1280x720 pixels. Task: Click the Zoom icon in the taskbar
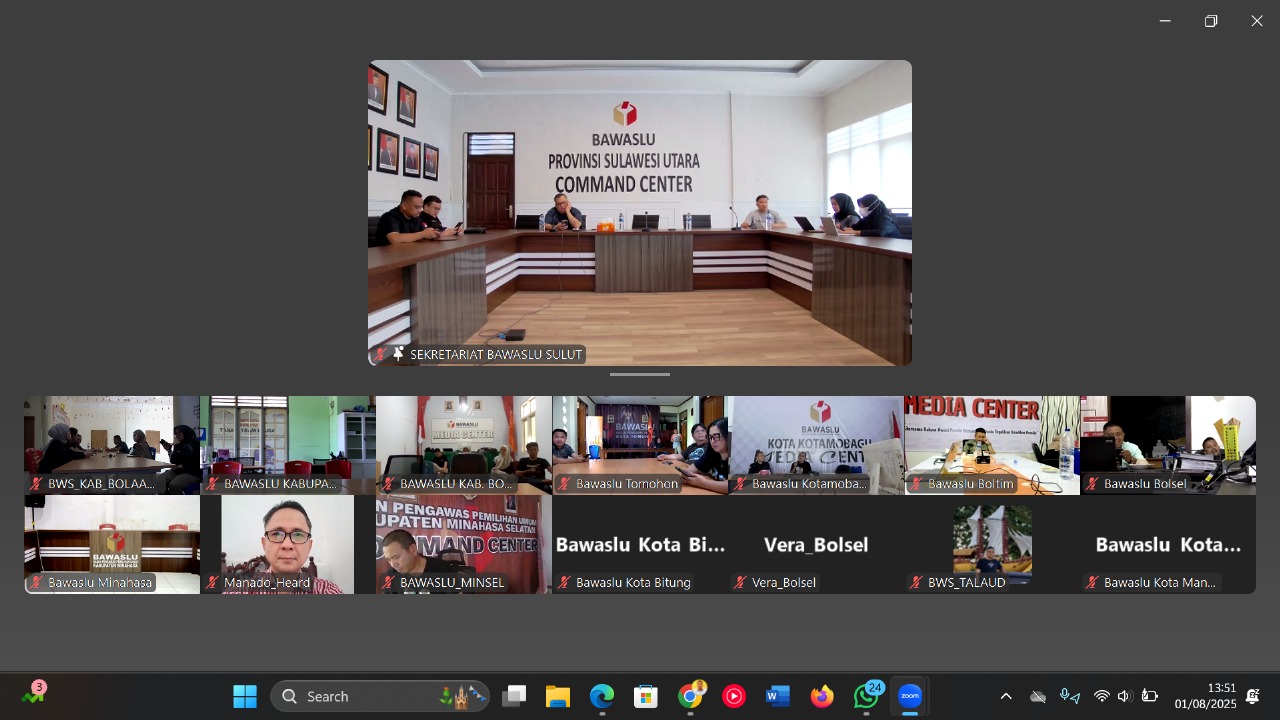click(x=910, y=696)
